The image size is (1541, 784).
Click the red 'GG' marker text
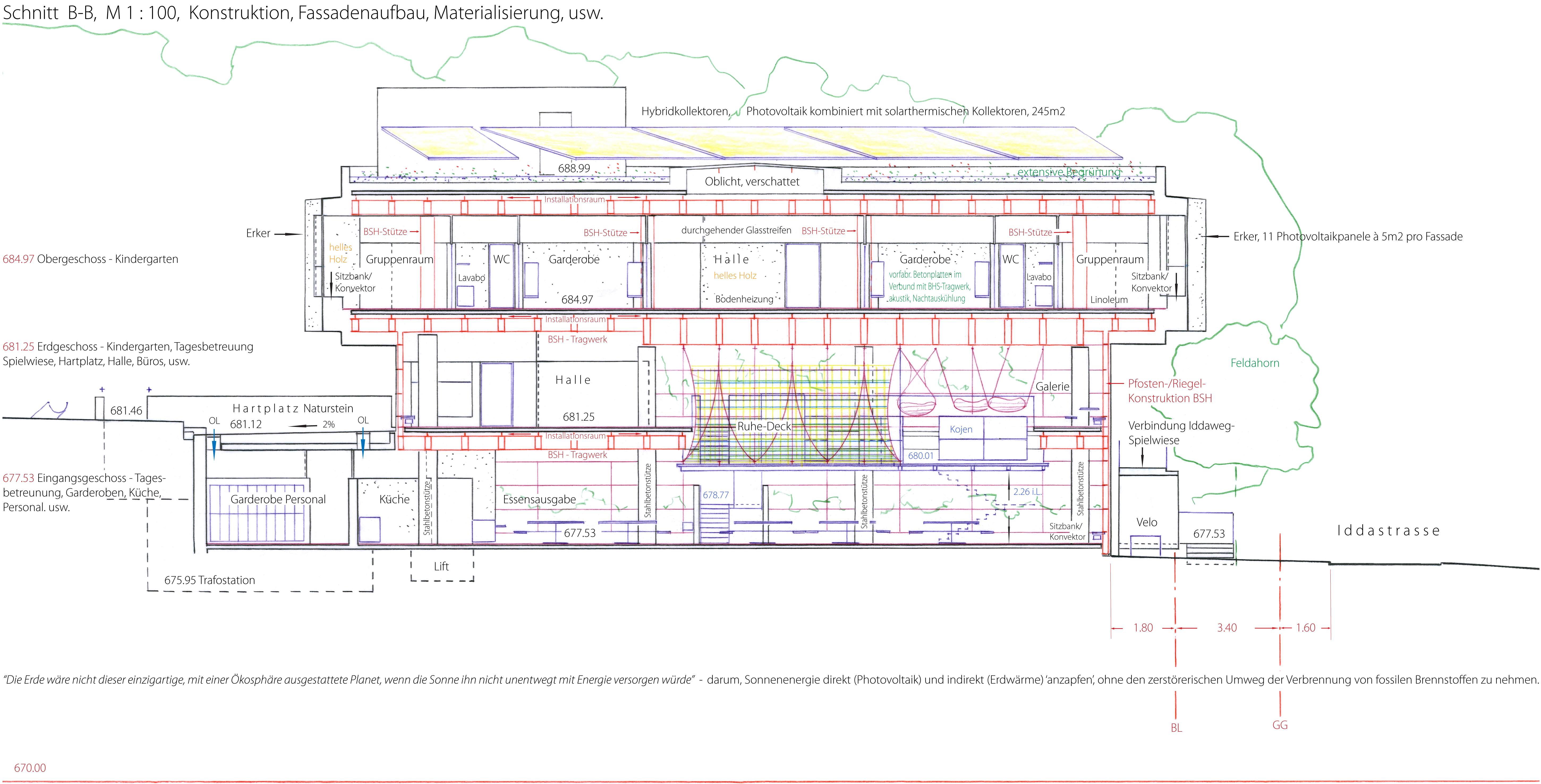(1280, 725)
